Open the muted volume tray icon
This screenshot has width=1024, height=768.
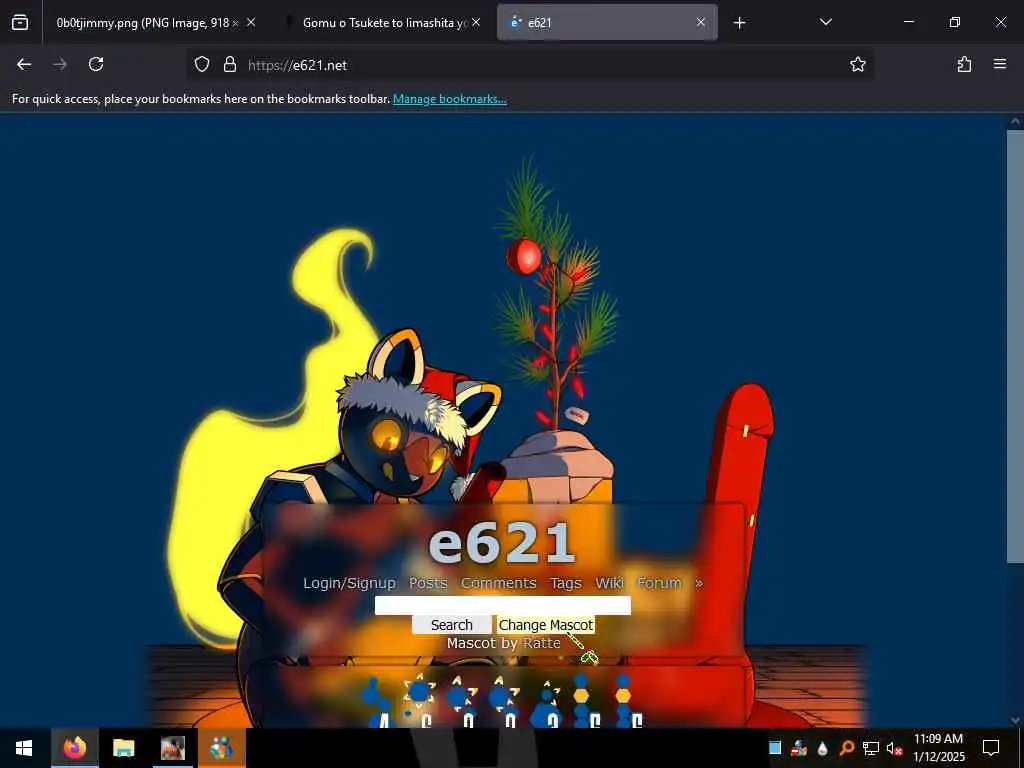pos(895,748)
